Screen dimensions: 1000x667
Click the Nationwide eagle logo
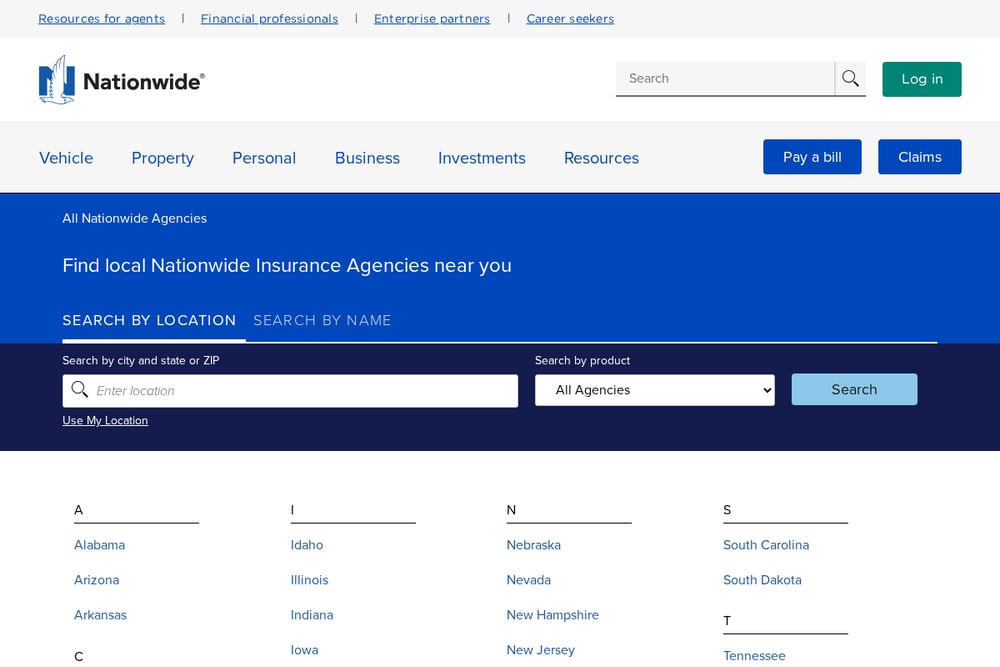121,80
